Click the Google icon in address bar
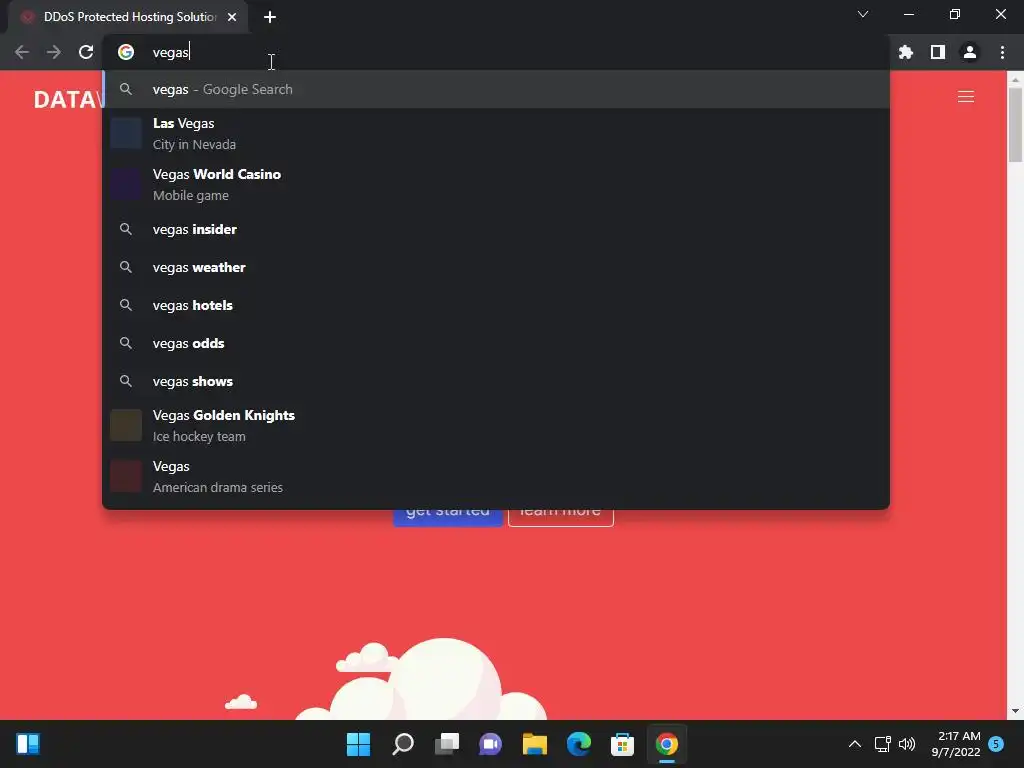 tap(126, 52)
